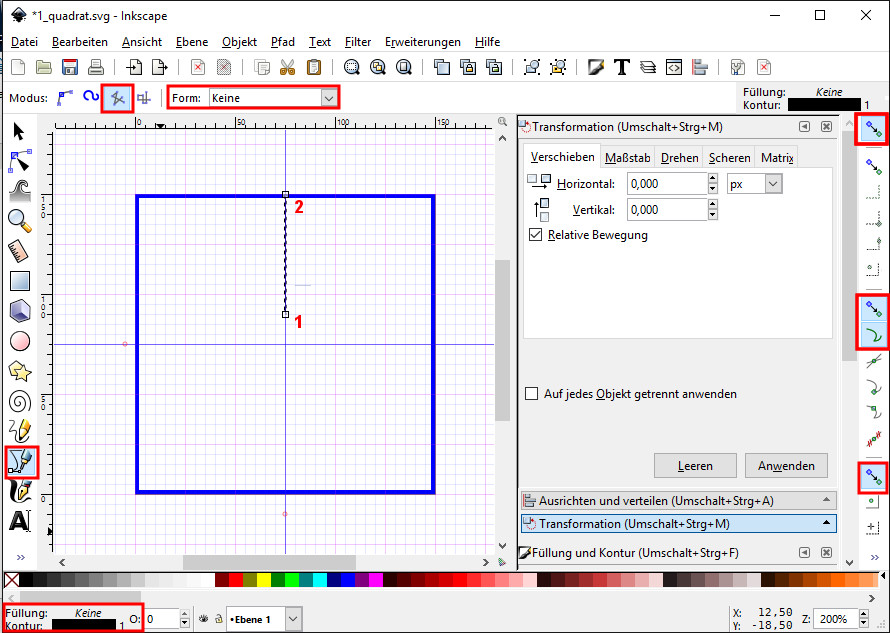This screenshot has width=890, height=633.
Task: Click the scissors cut icon
Action: coord(288,68)
